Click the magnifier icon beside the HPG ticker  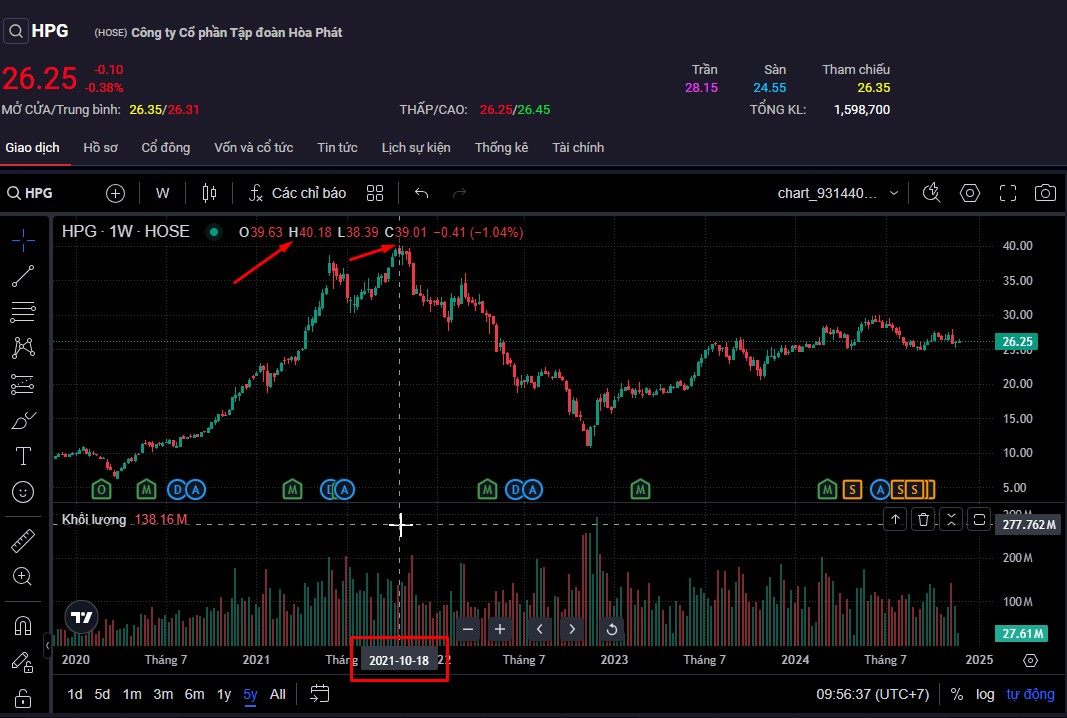[x=16, y=31]
